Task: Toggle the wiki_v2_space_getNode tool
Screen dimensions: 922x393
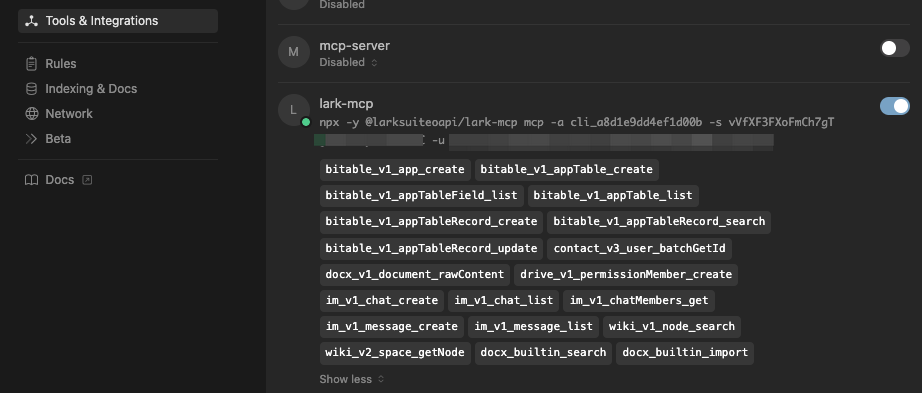Action: (x=395, y=353)
